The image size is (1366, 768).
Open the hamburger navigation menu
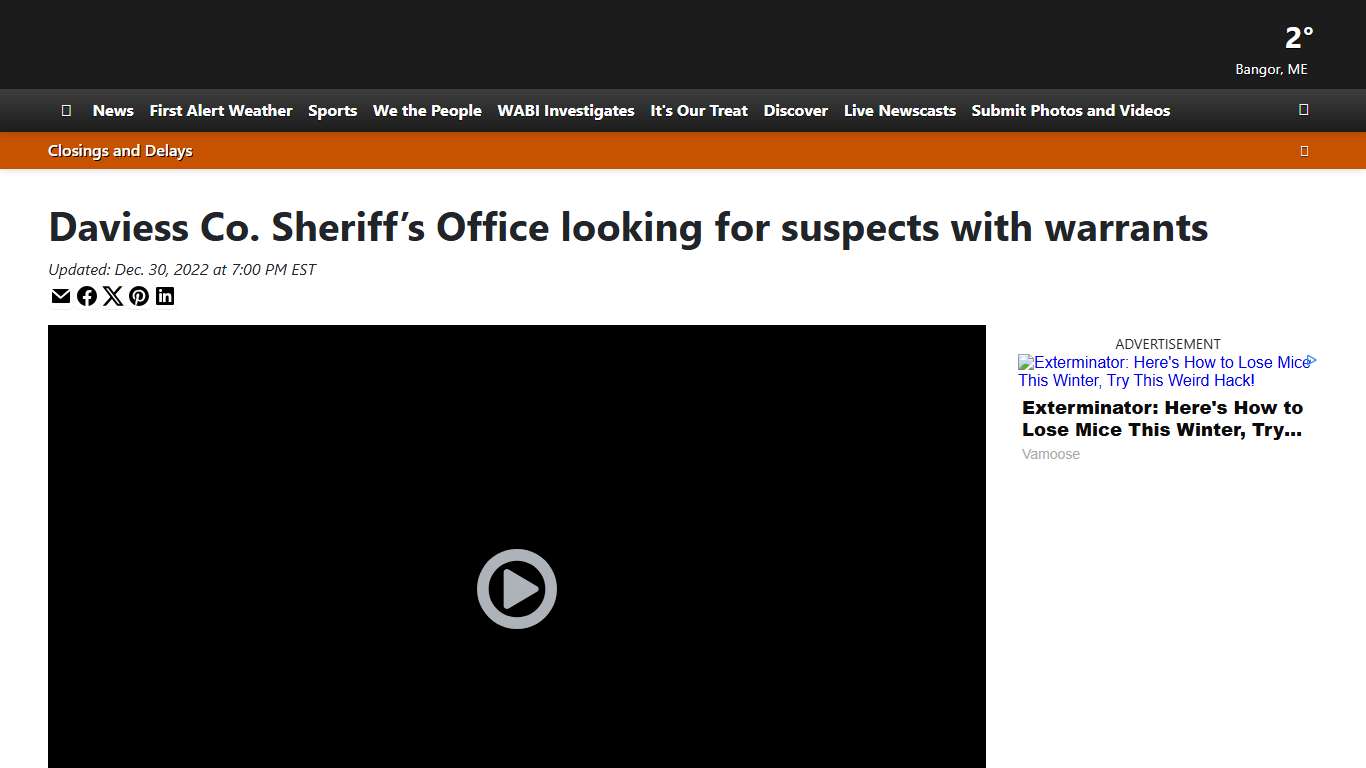point(66,110)
